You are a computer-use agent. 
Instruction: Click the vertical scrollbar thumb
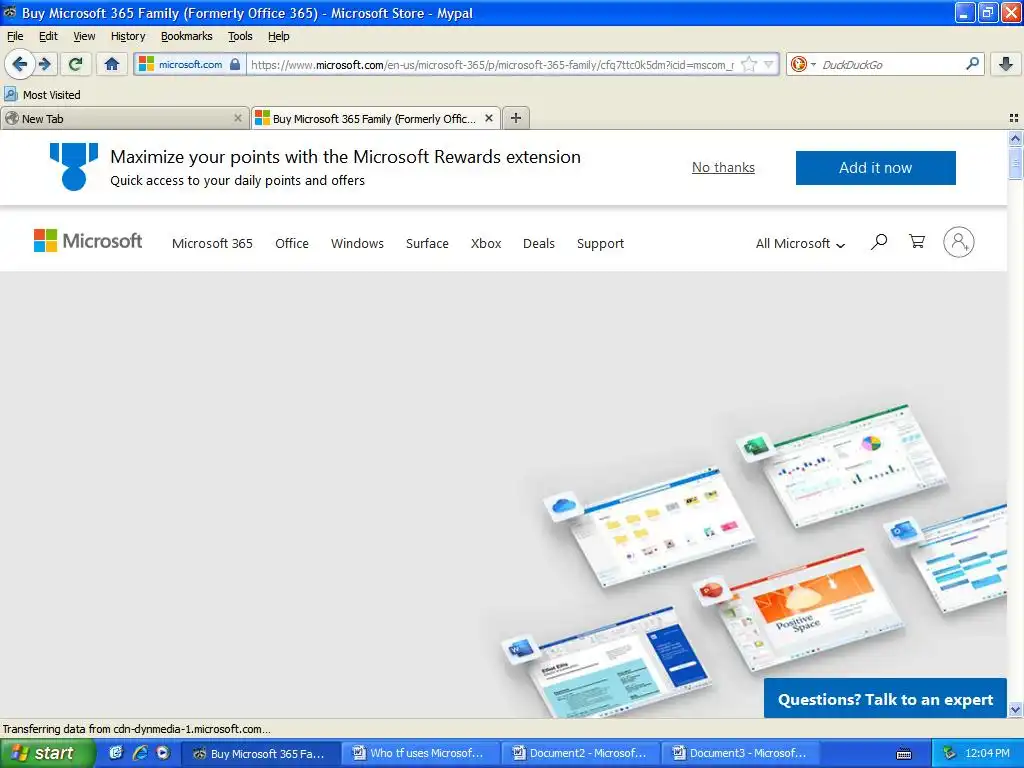point(1015,162)
